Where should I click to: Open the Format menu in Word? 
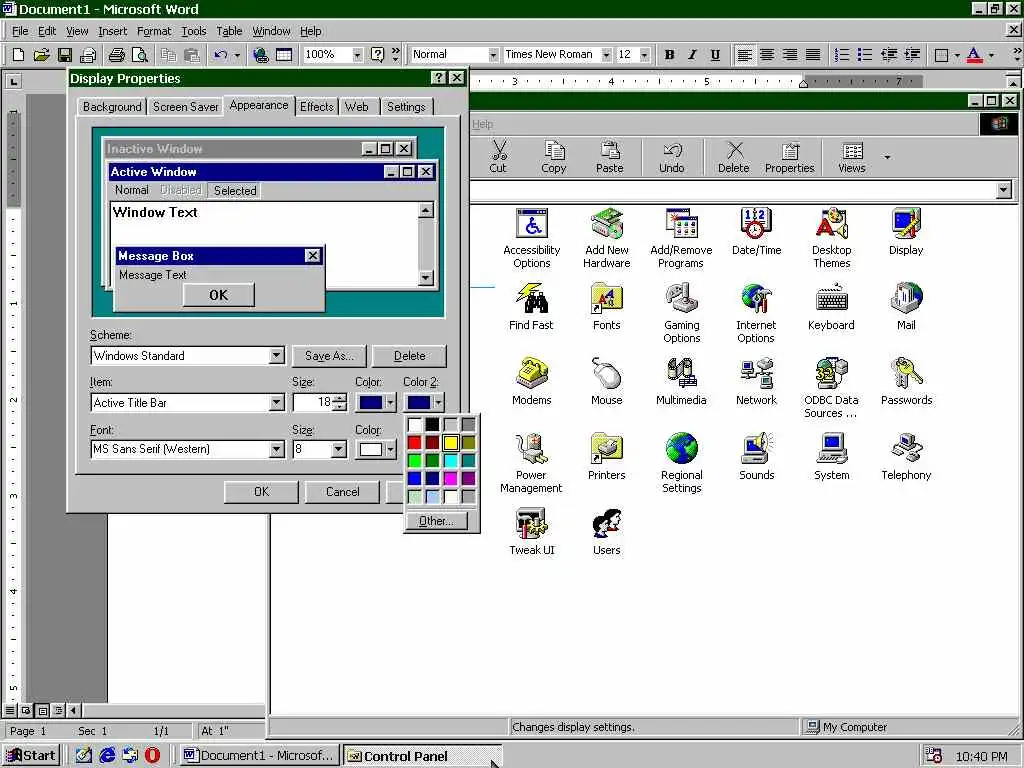pyautogui.click(x=153, y=31)
